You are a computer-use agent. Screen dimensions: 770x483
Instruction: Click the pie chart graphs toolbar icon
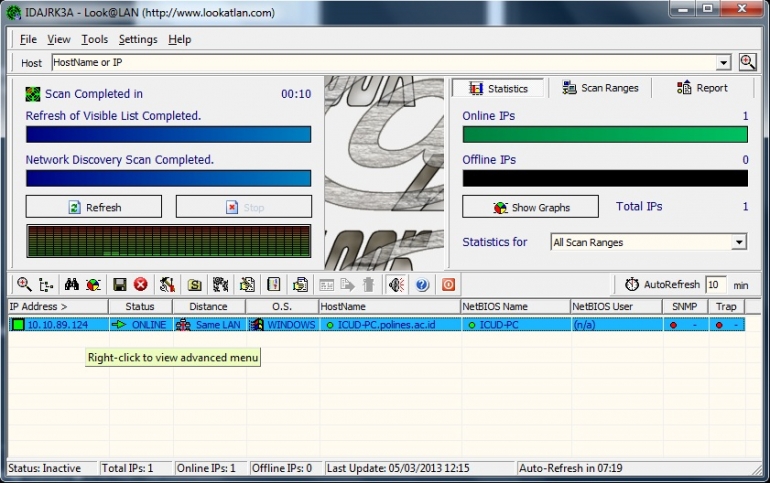pyautogui.click(x=93, y=285)
